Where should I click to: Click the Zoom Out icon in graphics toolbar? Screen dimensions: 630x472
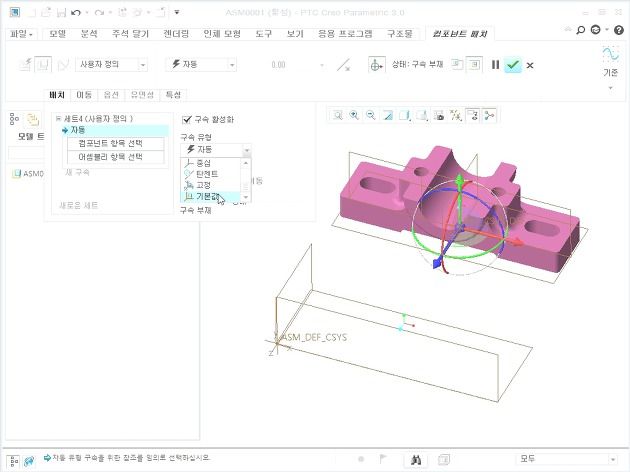[x=371, y=116]
